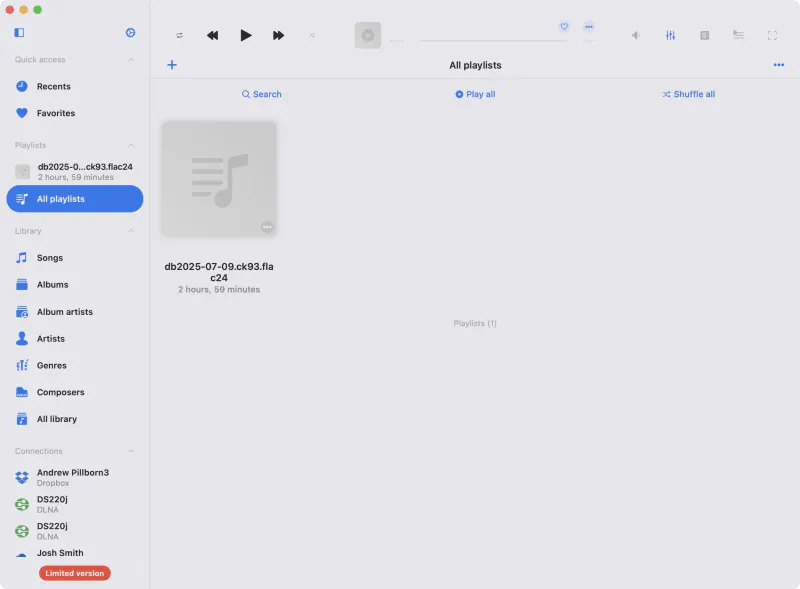Open lyrics panel icon in toolbar

click(x=705, y=35)
